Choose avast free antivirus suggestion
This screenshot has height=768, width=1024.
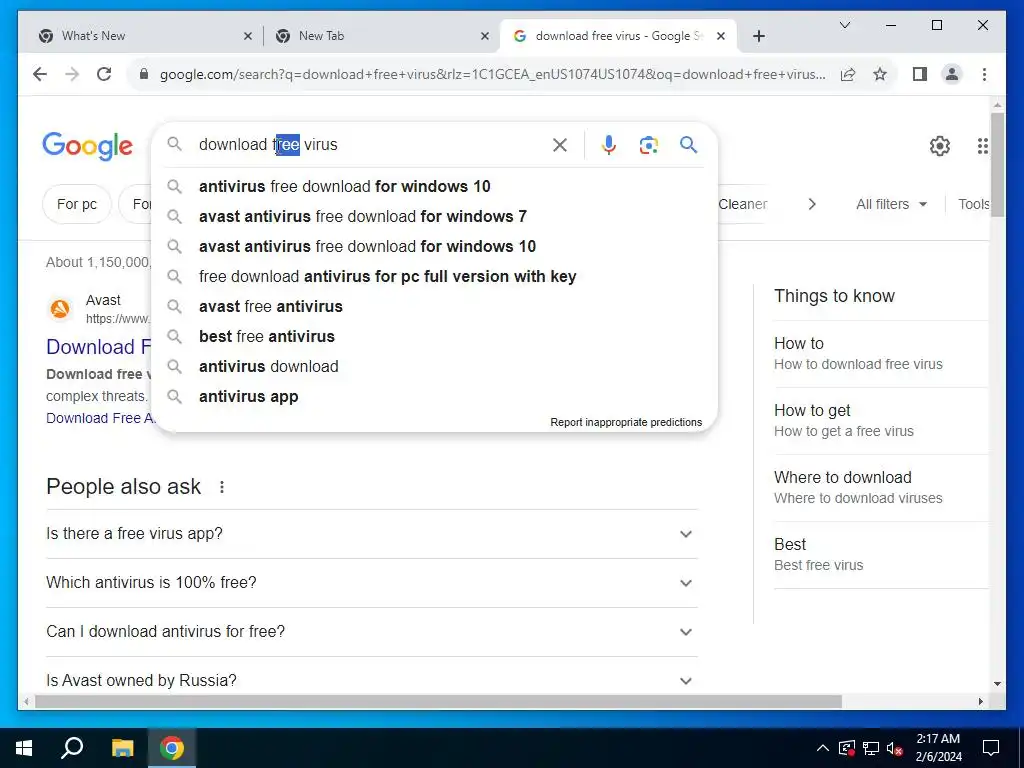[x=435, y=307]
